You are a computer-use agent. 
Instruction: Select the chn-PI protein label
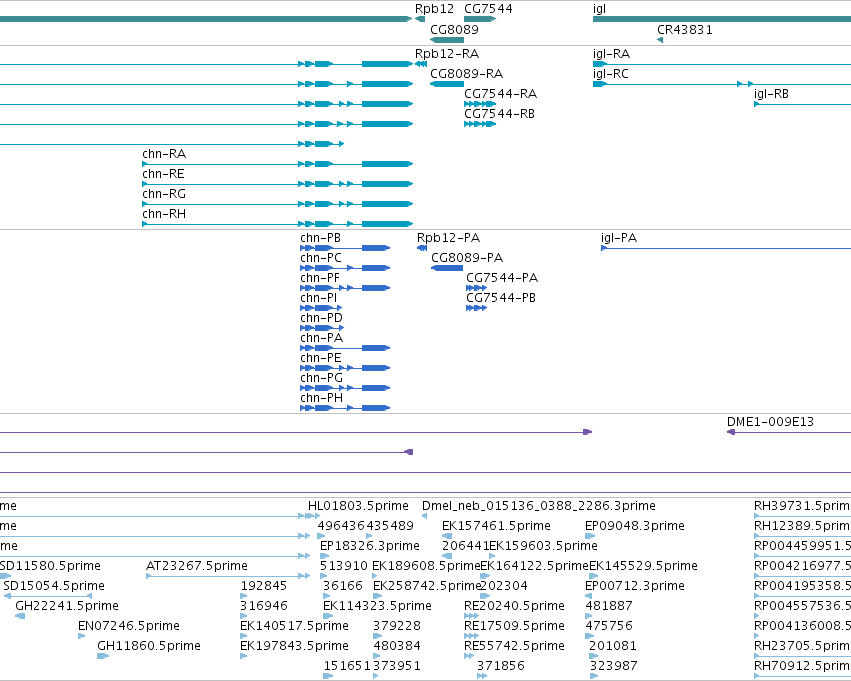(x=319, y=298)
